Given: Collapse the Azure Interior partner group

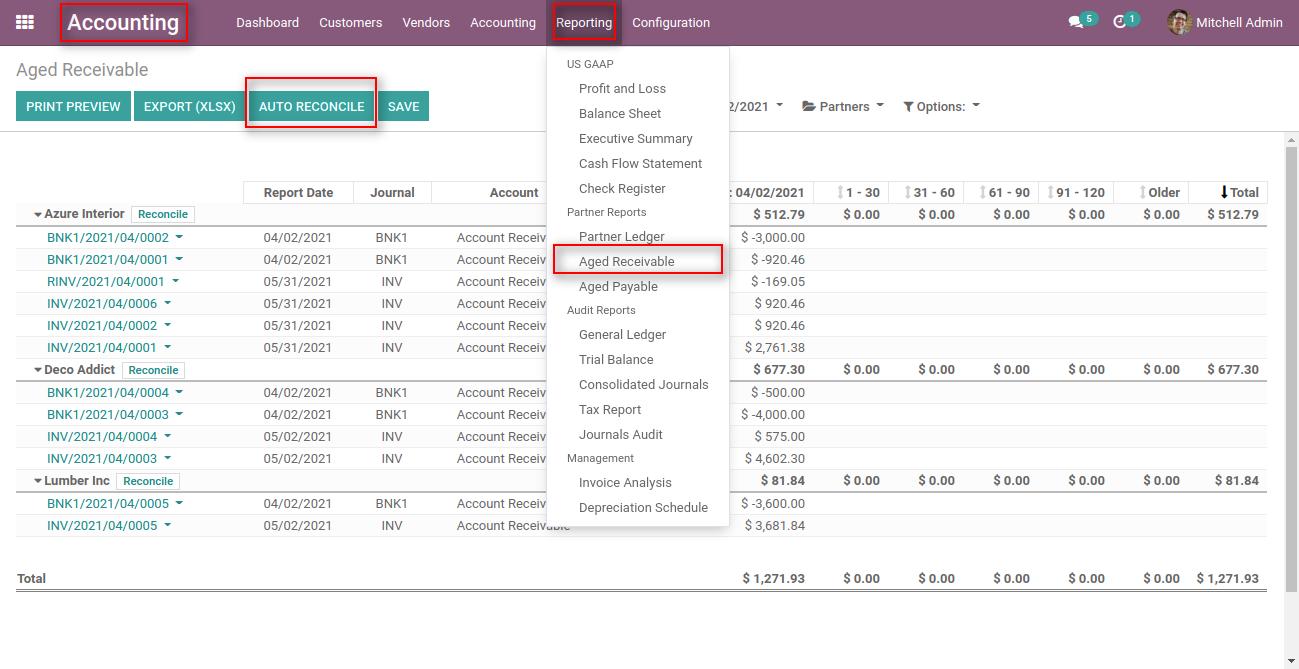Looking at the screenshot, I should tap(38, 214).
